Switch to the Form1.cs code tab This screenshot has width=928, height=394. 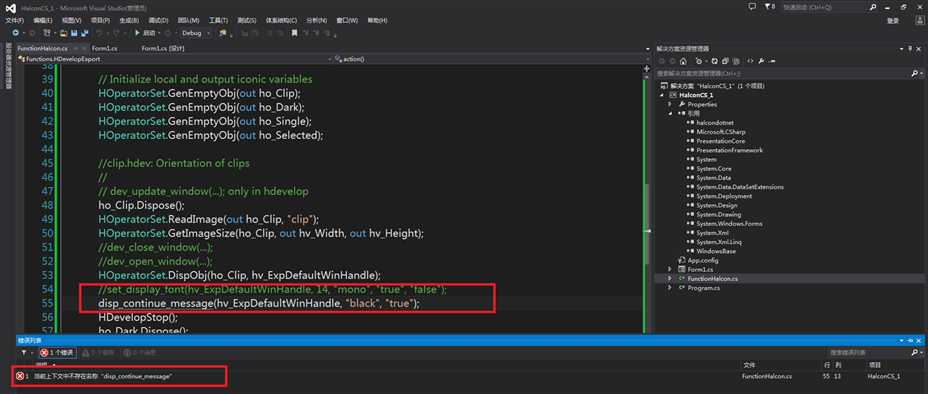pos(105,49)
